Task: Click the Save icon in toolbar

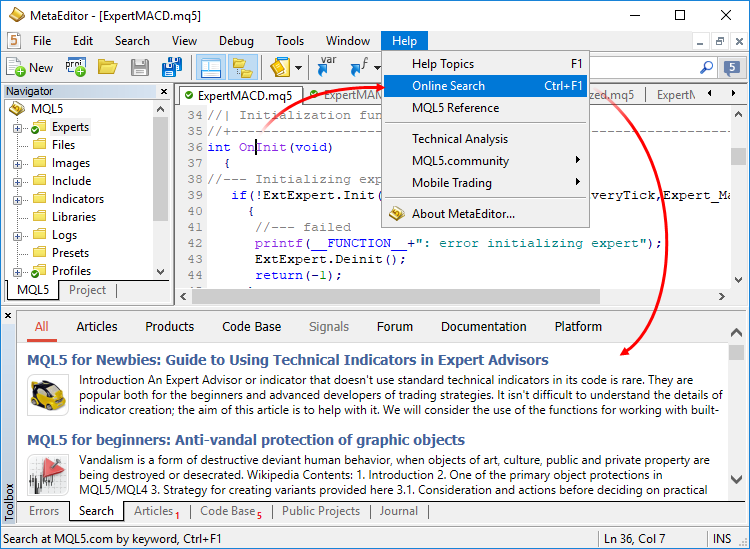Action: [x=140, y=67]
